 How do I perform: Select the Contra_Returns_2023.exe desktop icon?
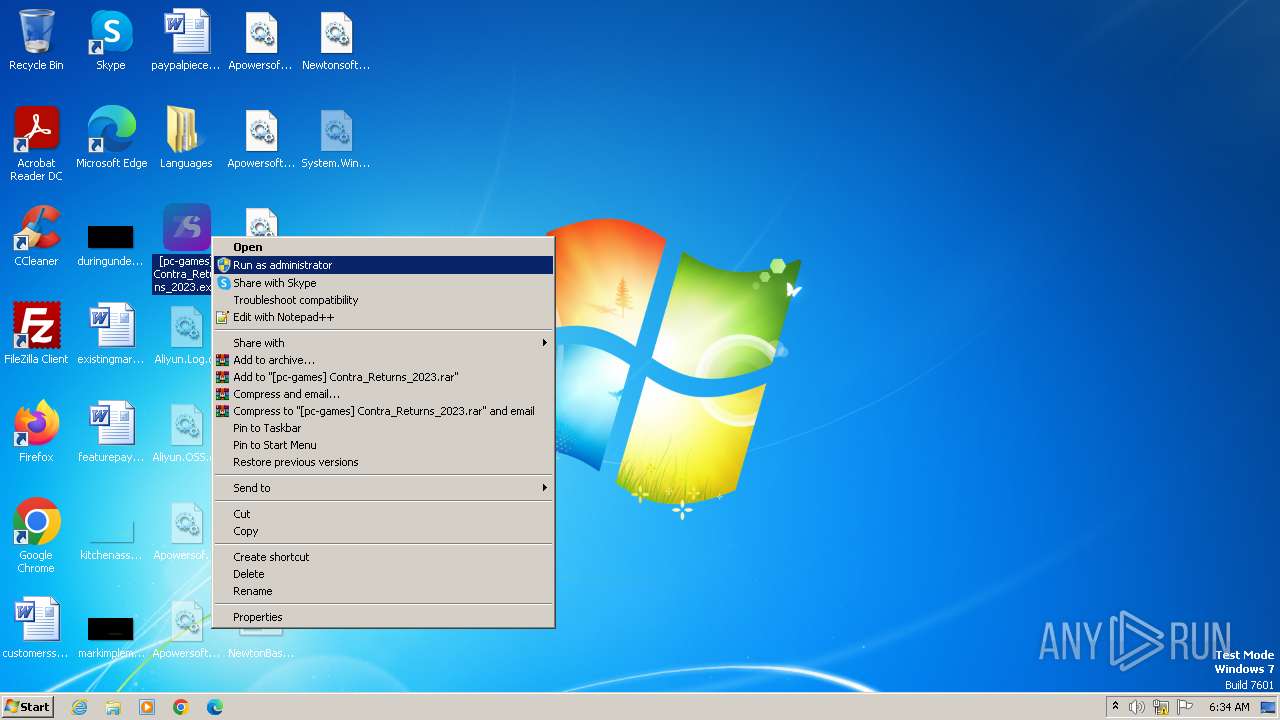coord(183,249)
